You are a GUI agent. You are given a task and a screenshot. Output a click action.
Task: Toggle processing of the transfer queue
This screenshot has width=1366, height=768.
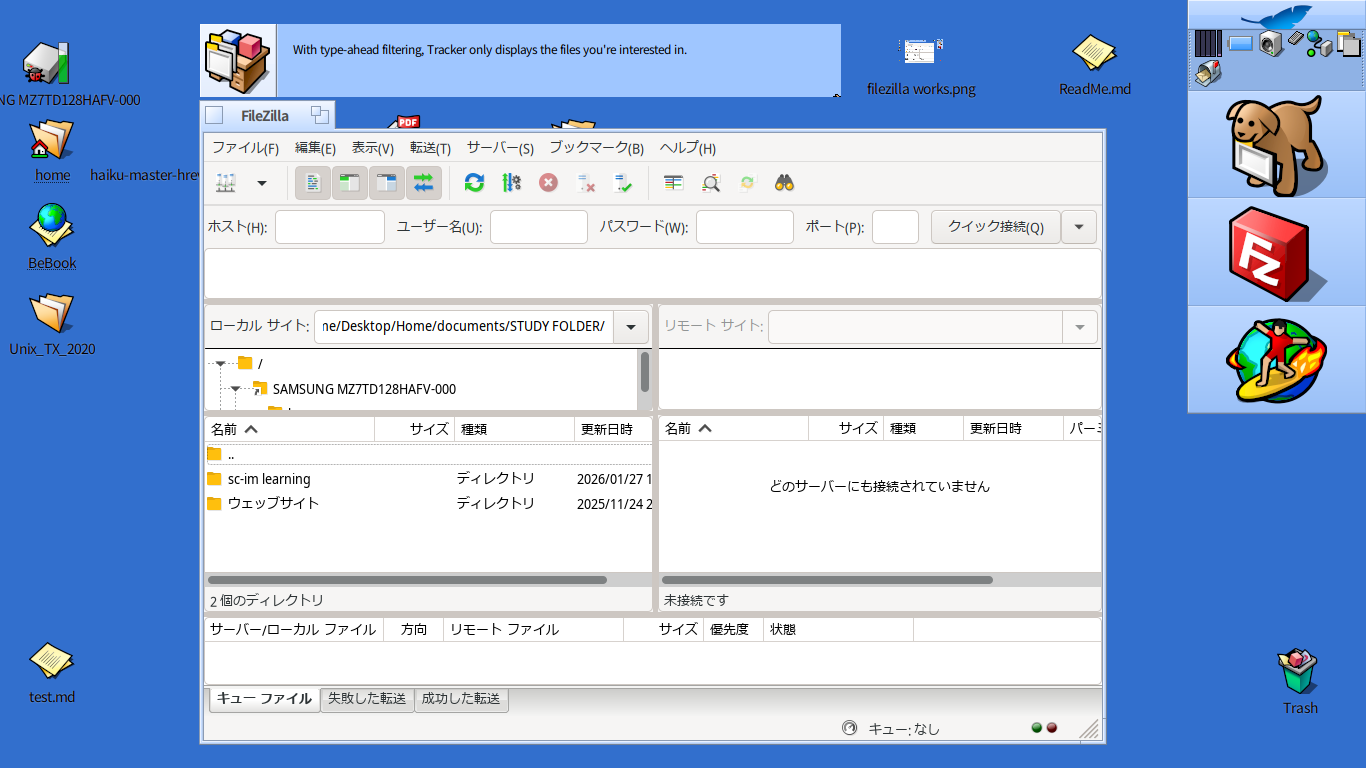click(x=511, y=183)
